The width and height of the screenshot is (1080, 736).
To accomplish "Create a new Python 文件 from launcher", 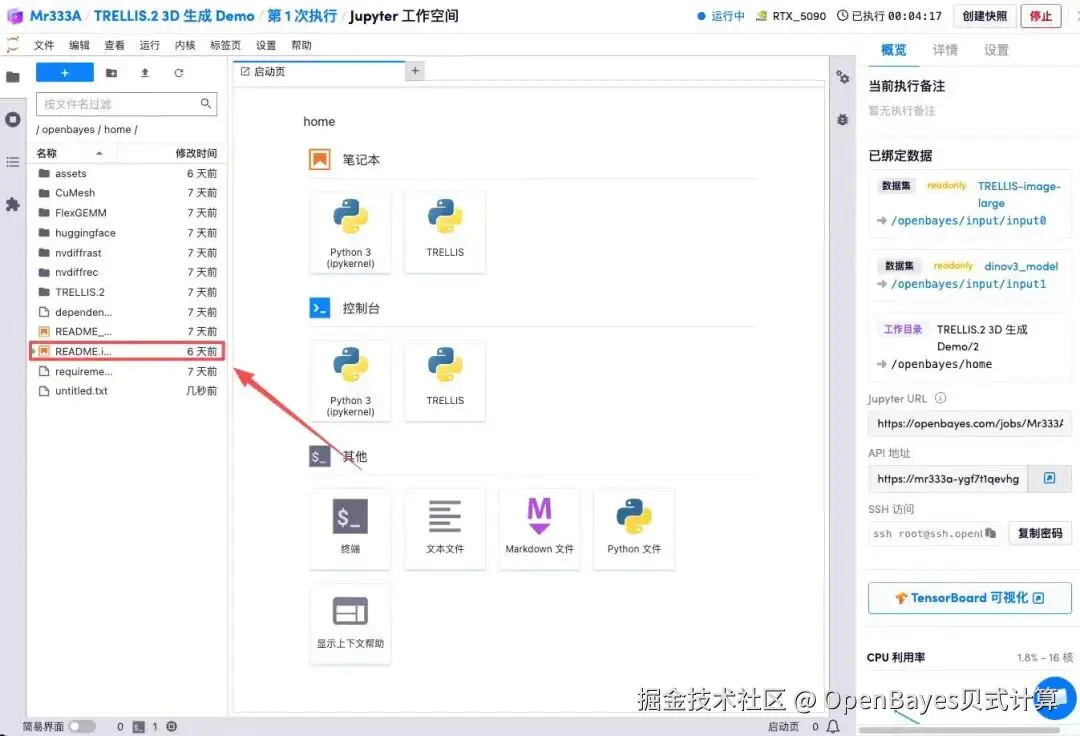I will tap(633, 528).
